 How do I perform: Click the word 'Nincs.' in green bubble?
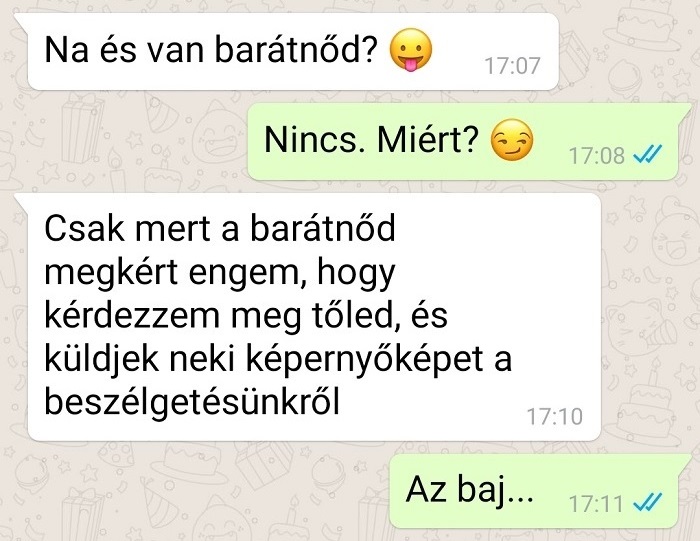[316, 140]
